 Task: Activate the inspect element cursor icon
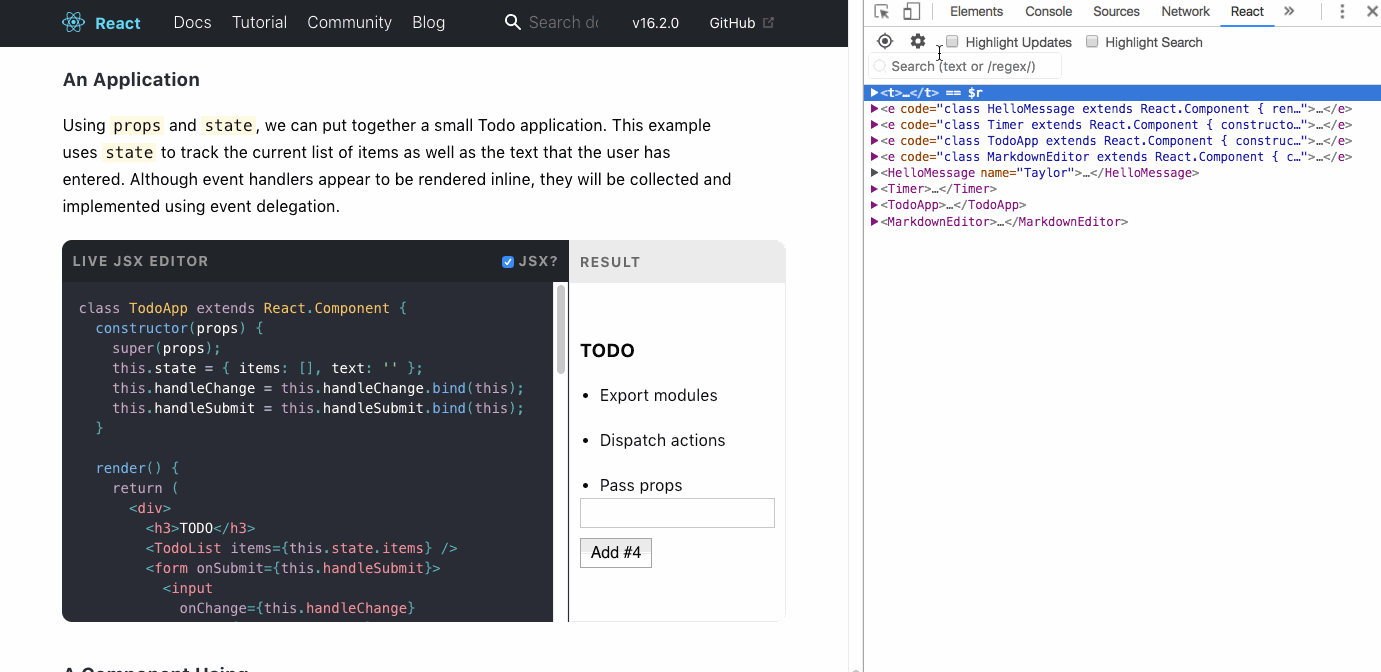882,12
